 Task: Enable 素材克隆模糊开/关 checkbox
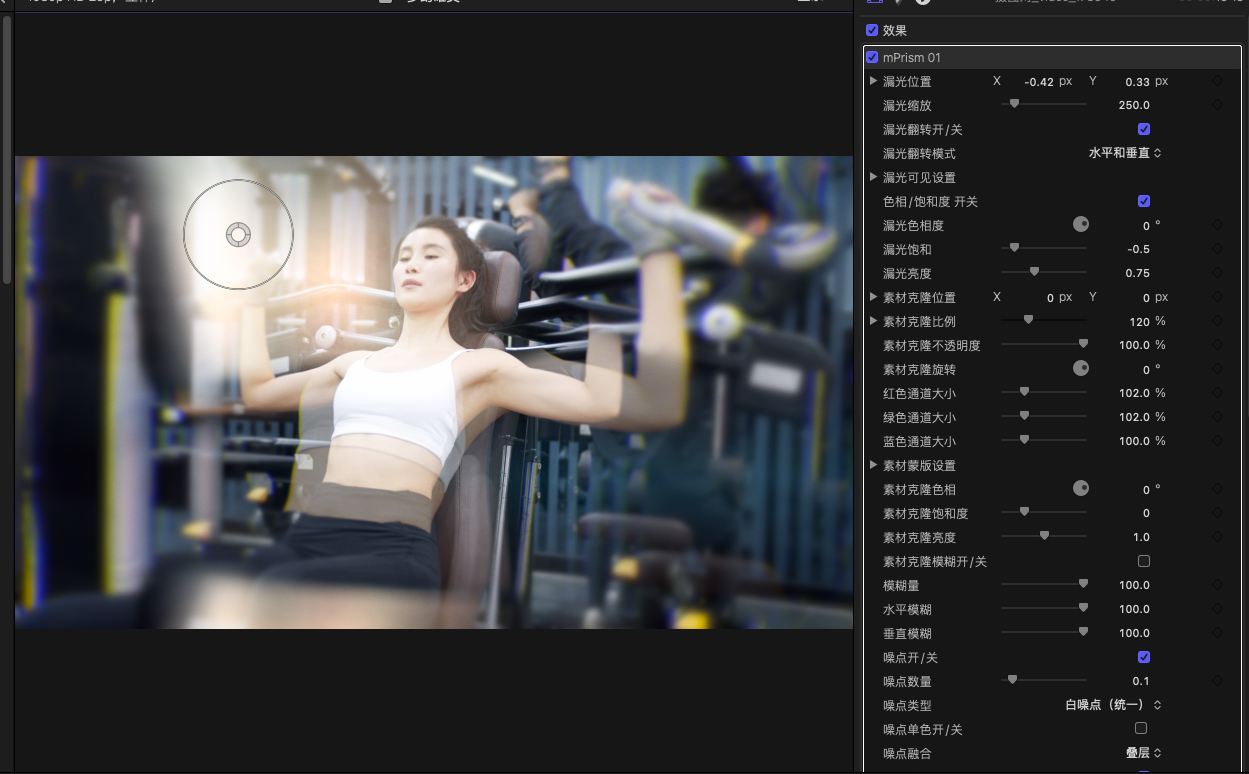click(1144, 561)
